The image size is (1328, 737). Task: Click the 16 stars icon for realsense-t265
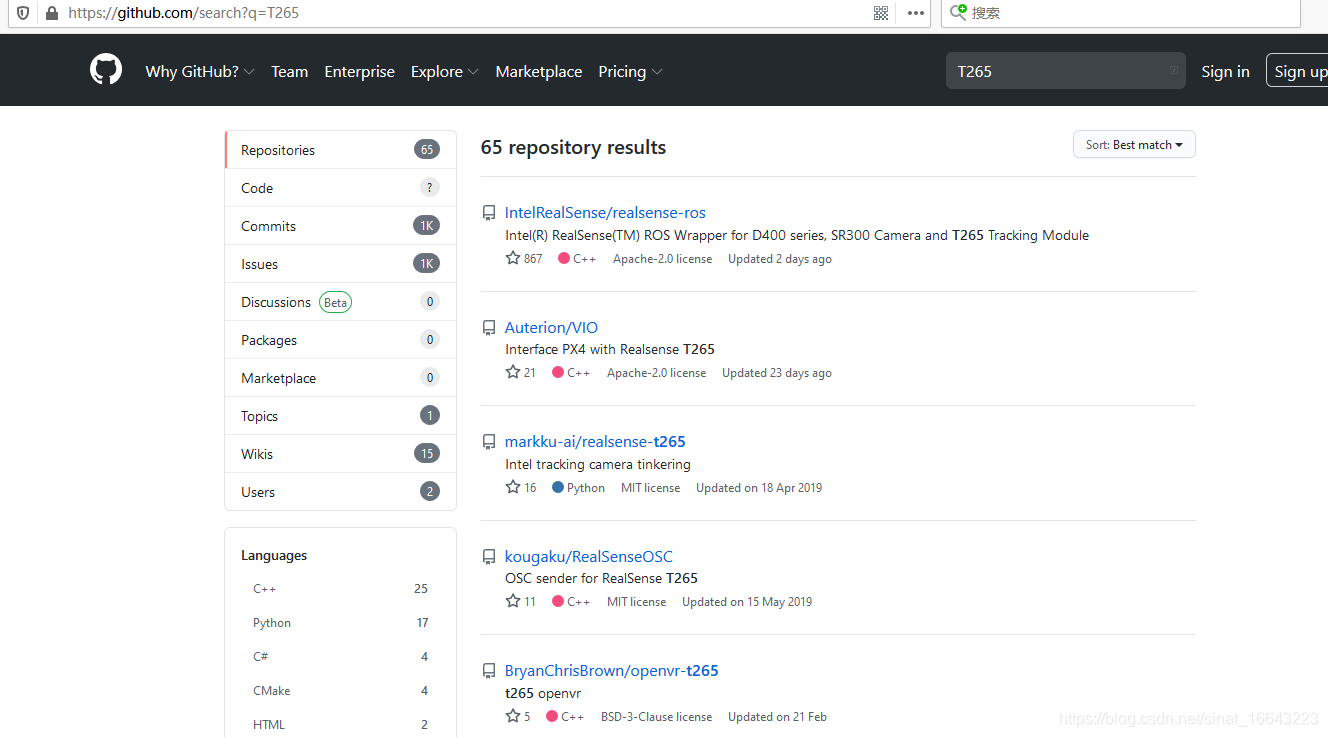click(513, 487)
